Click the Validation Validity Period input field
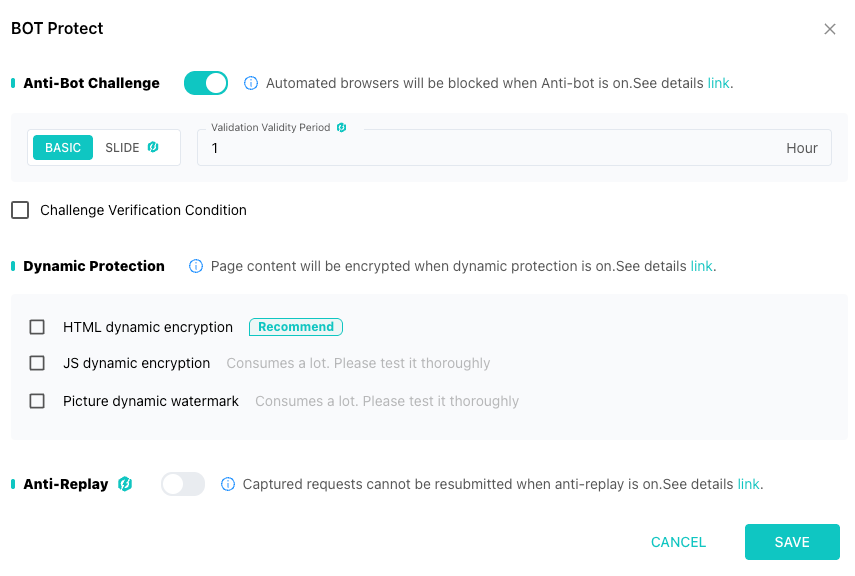Viewport: 855px width, 576px height. click(x=490, y=148)
